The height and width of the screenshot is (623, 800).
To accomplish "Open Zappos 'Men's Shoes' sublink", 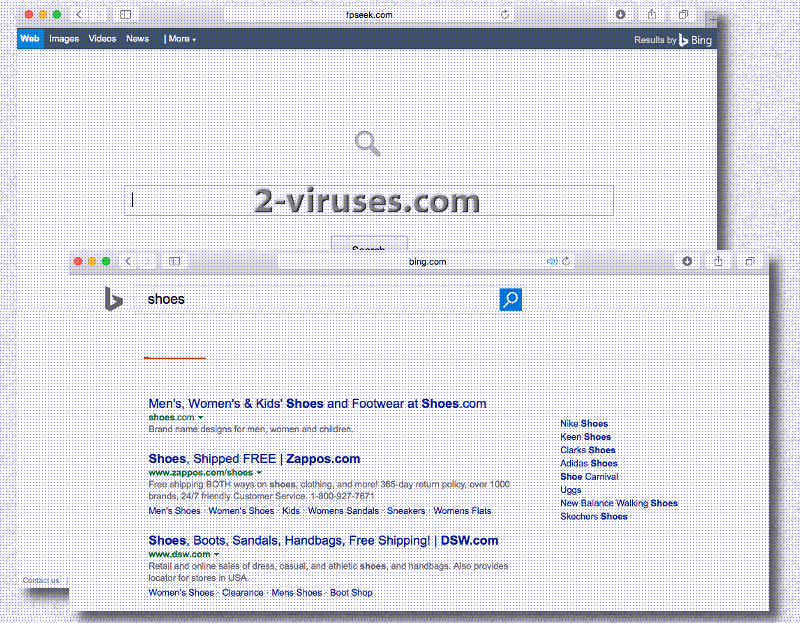I will coord(174,511).
